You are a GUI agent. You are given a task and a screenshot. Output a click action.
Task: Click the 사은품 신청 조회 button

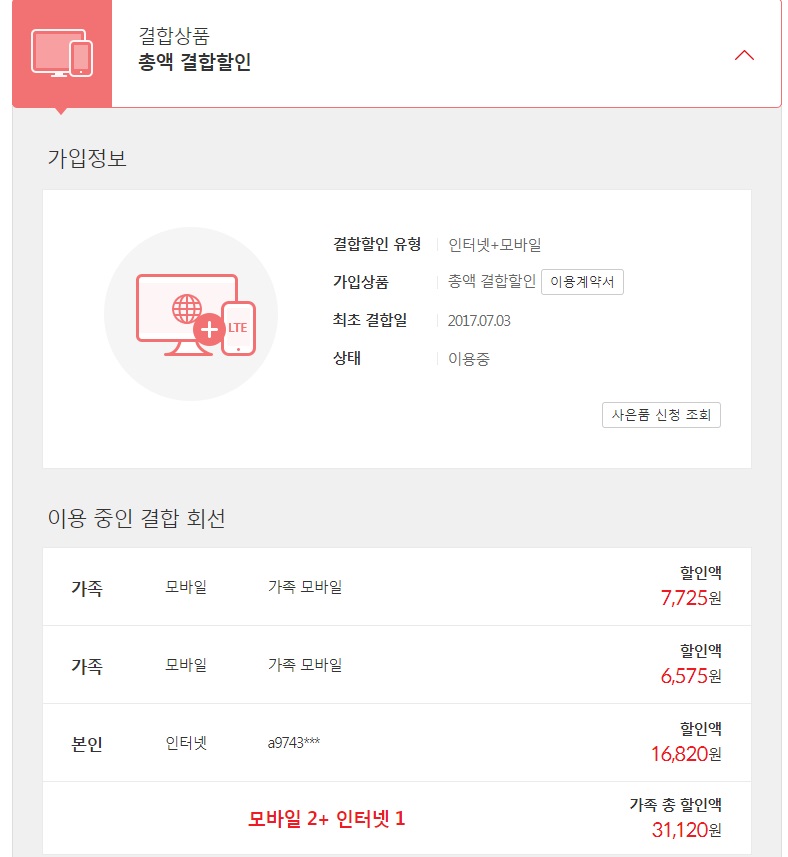click(x=661, y=415)
